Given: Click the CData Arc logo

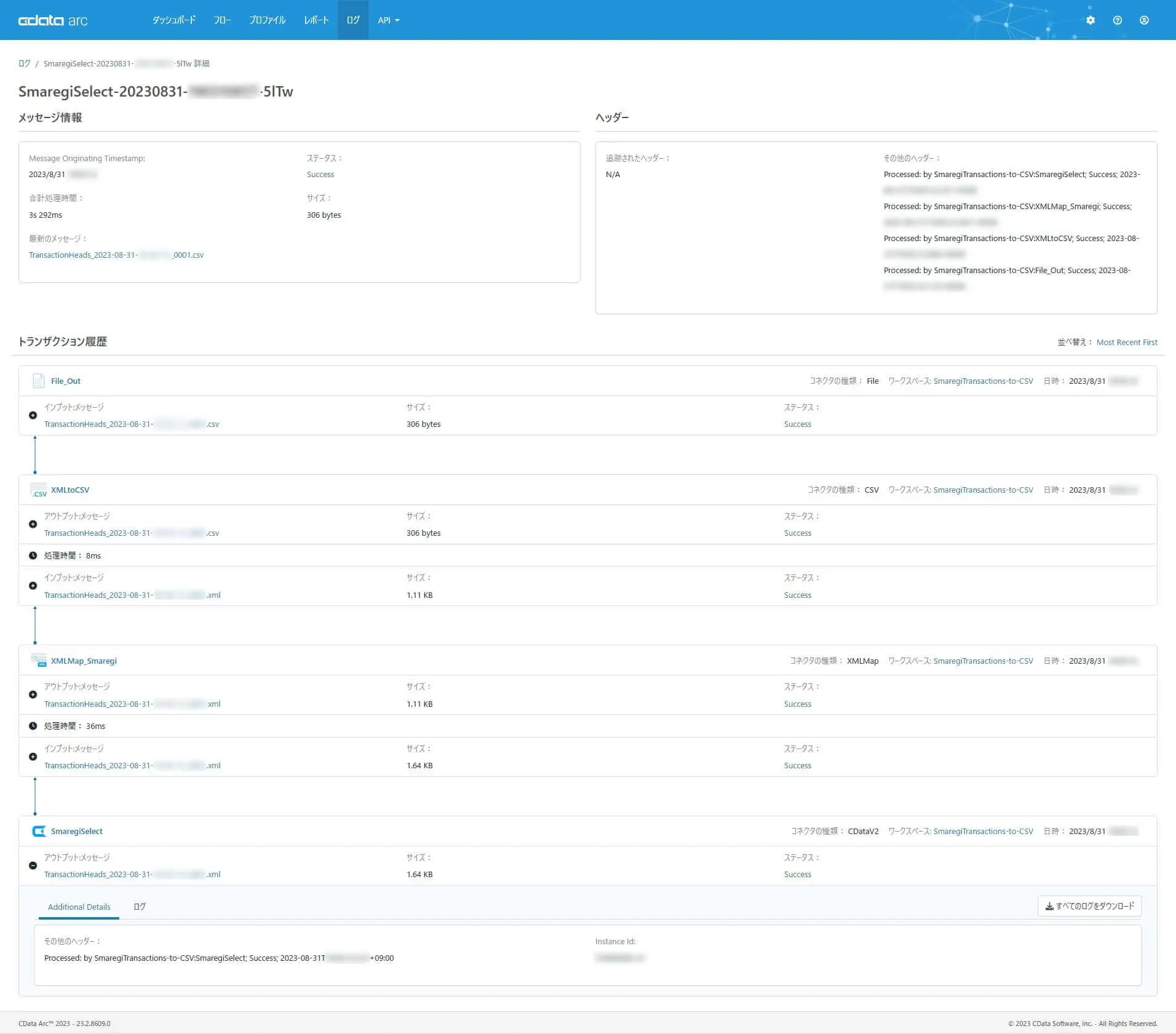Looking at the screenshot, I should pos(53,20).
